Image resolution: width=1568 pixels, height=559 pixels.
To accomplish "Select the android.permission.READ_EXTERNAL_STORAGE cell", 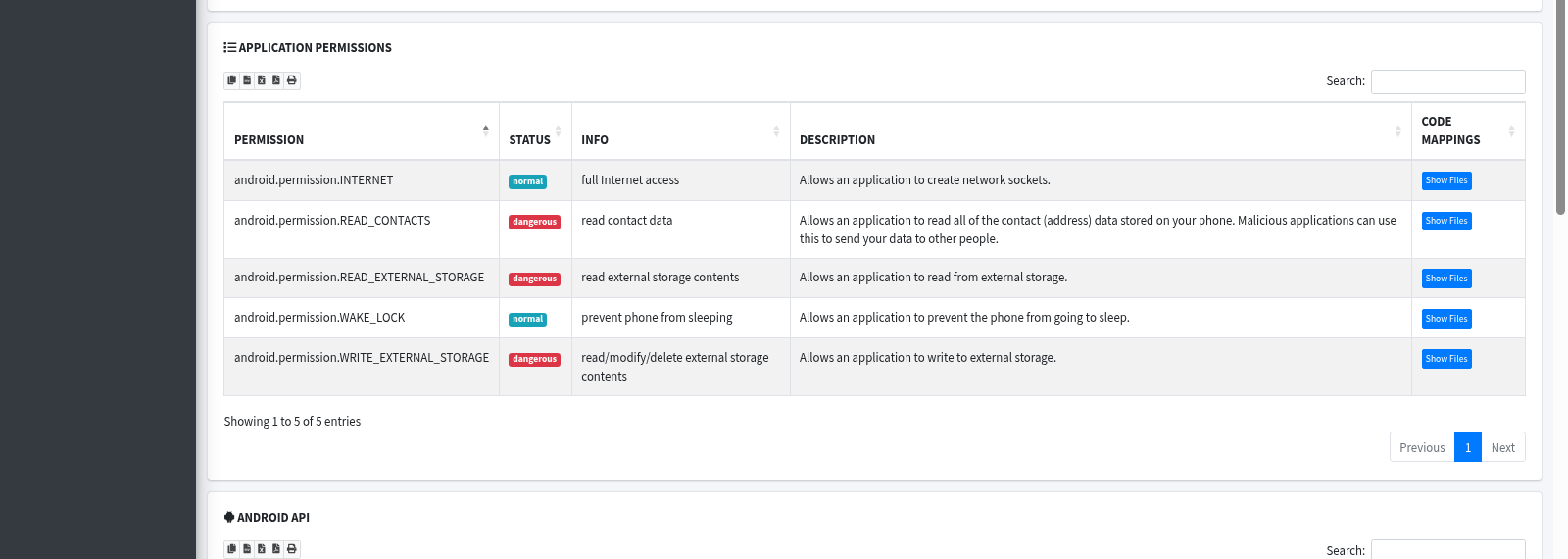I will coord(362,279).
